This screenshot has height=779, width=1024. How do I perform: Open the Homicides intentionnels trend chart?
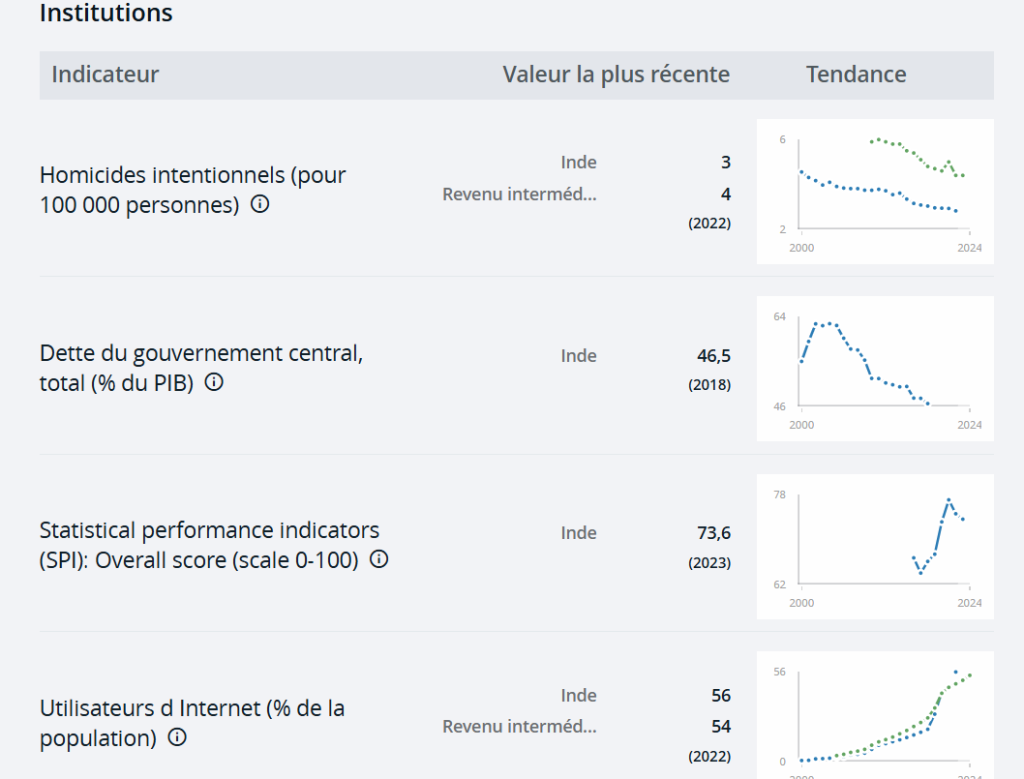tap(875, 191)
